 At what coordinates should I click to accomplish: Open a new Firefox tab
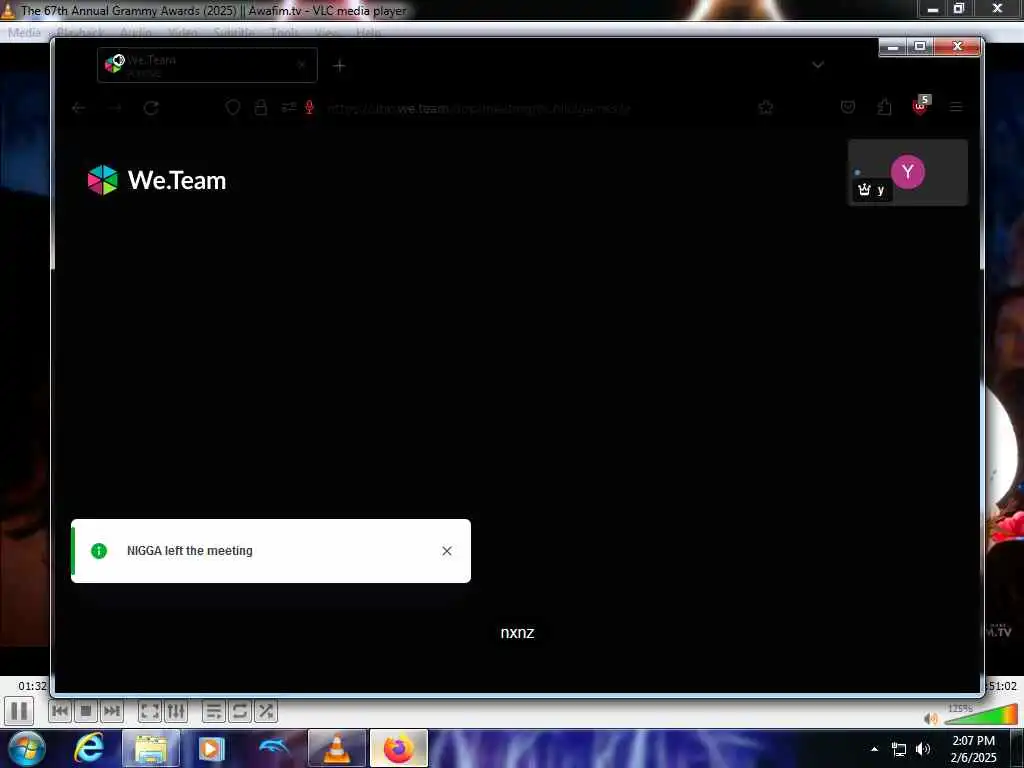click(x=339, y=65)
